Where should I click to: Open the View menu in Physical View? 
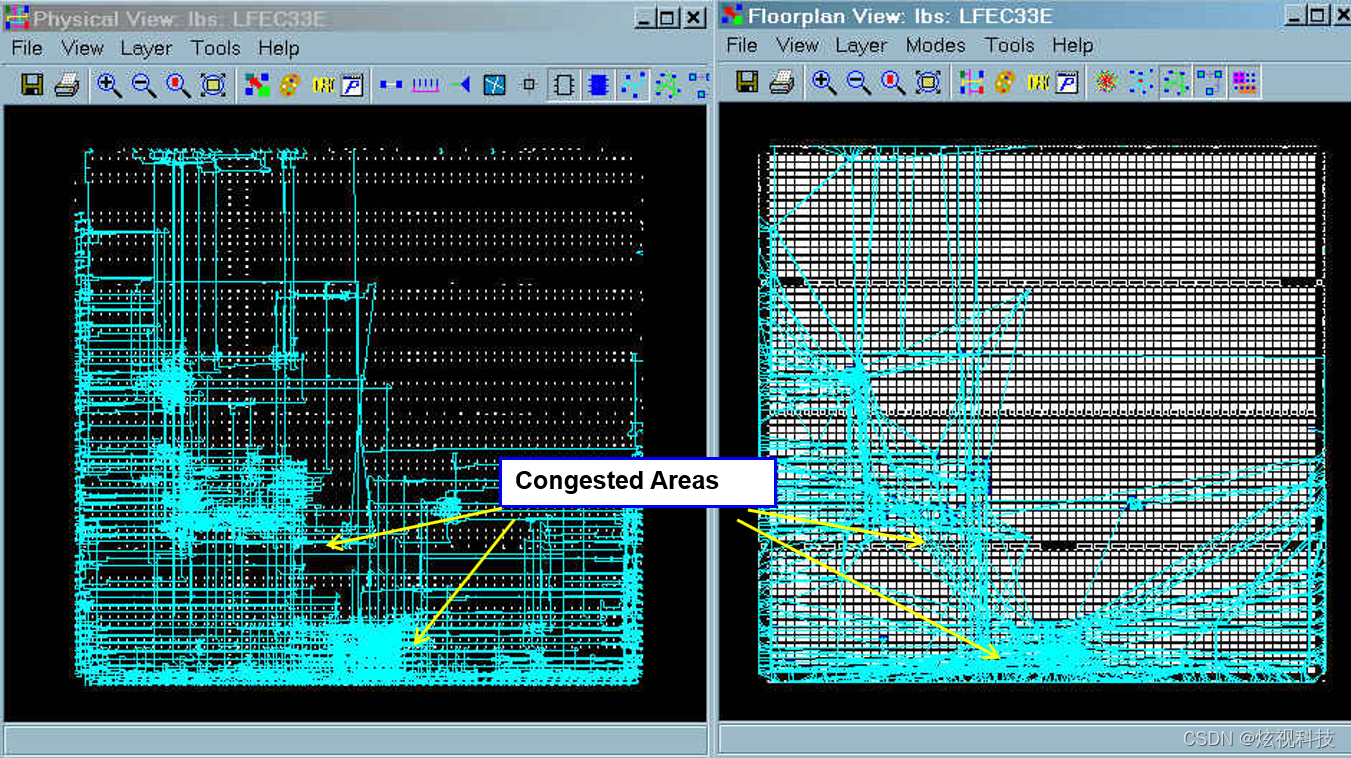(x=82, y=48)
